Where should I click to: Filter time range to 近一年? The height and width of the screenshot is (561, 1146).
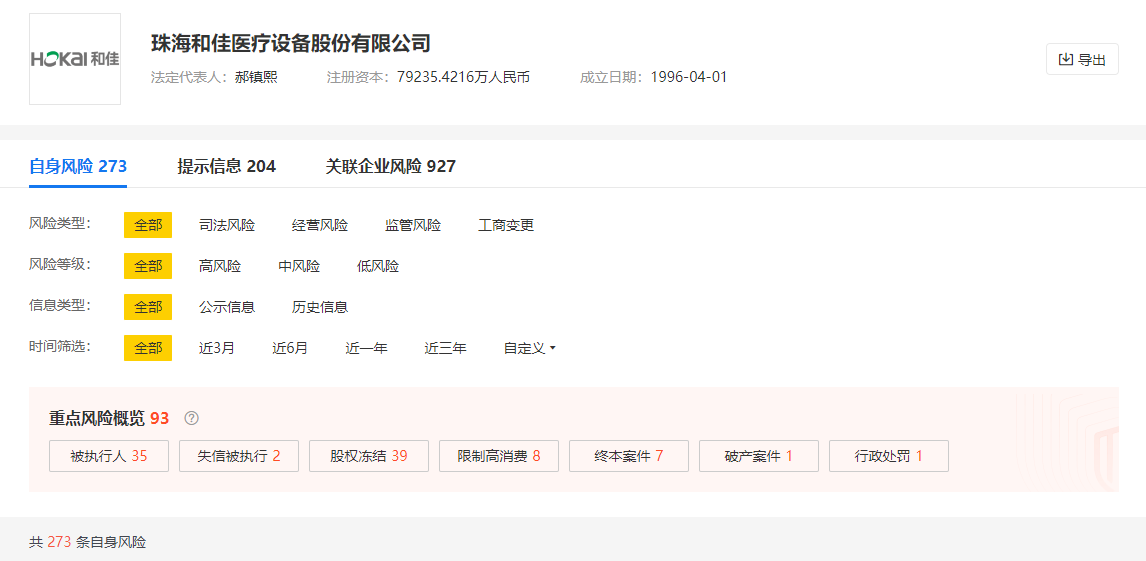[x=366, y=348]
